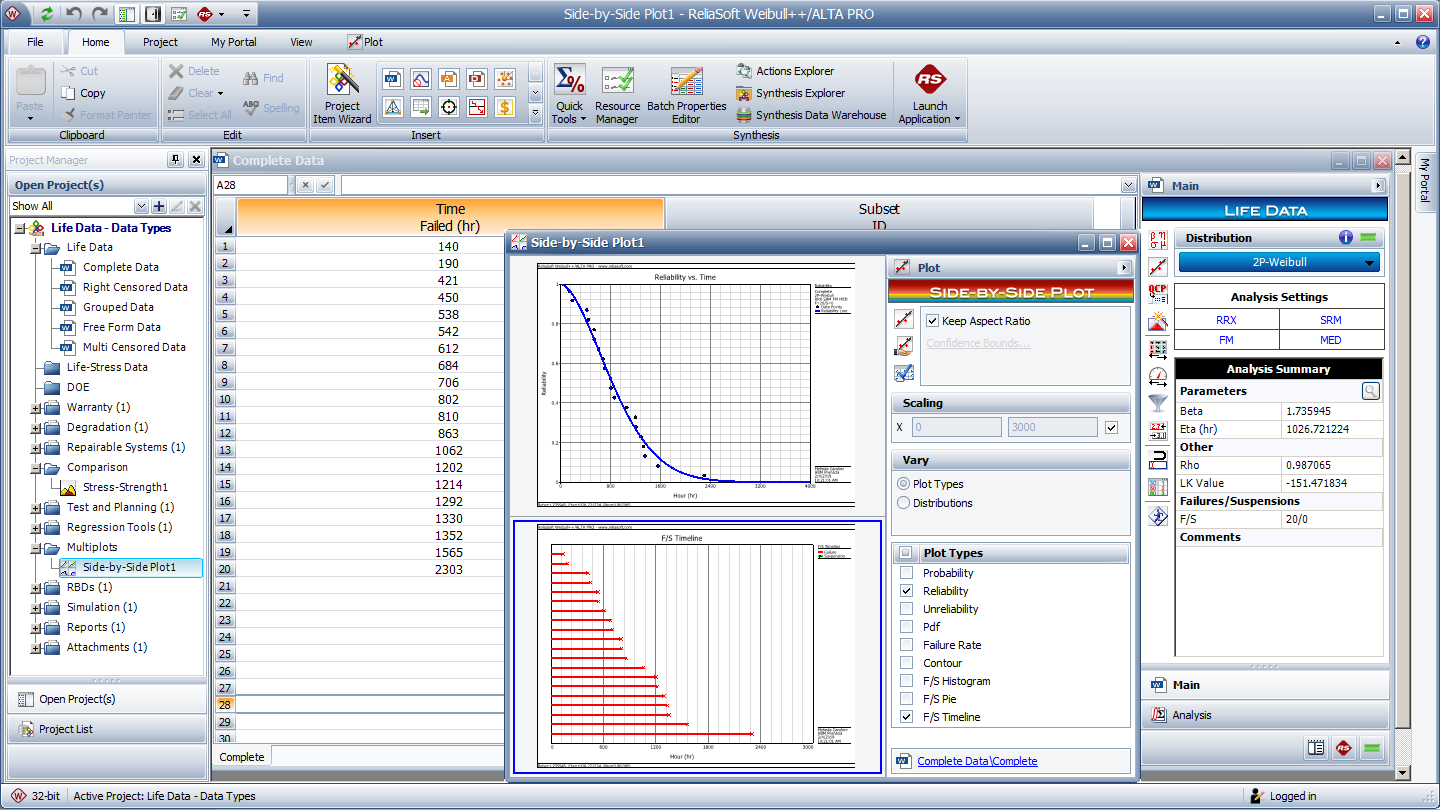
Task: Open the File menu
Action: click(x=35, y=42)
